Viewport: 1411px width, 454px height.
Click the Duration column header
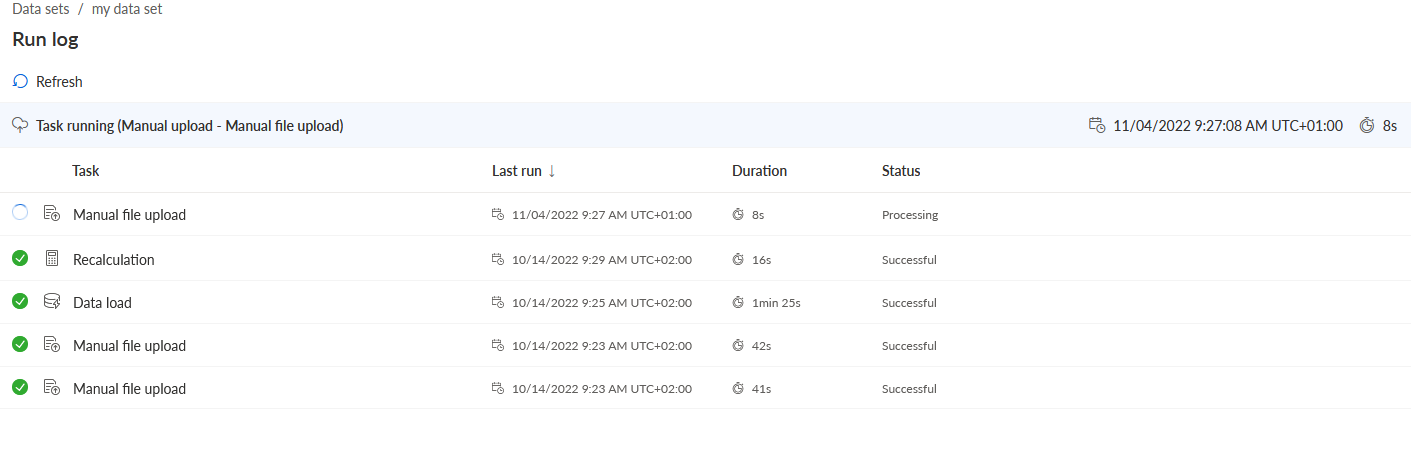[759, 171]
